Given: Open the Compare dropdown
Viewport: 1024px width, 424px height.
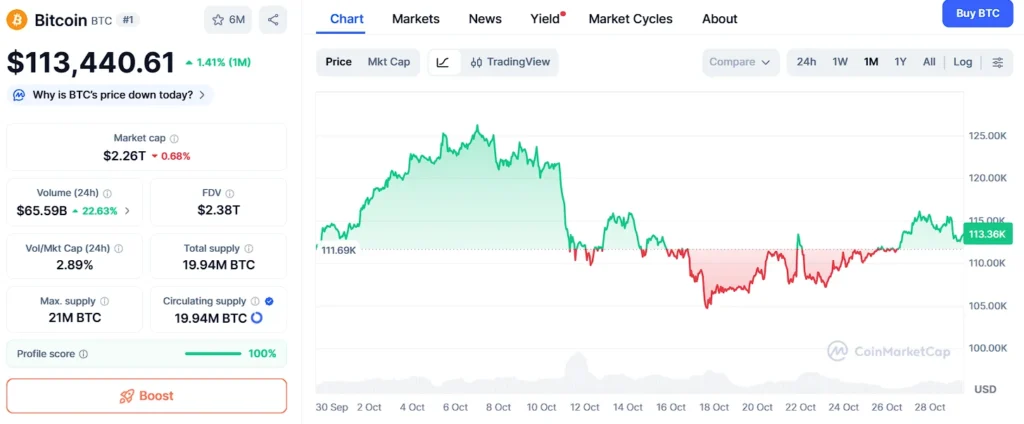Looking at the screenshot, I should [x=740, y=62].
